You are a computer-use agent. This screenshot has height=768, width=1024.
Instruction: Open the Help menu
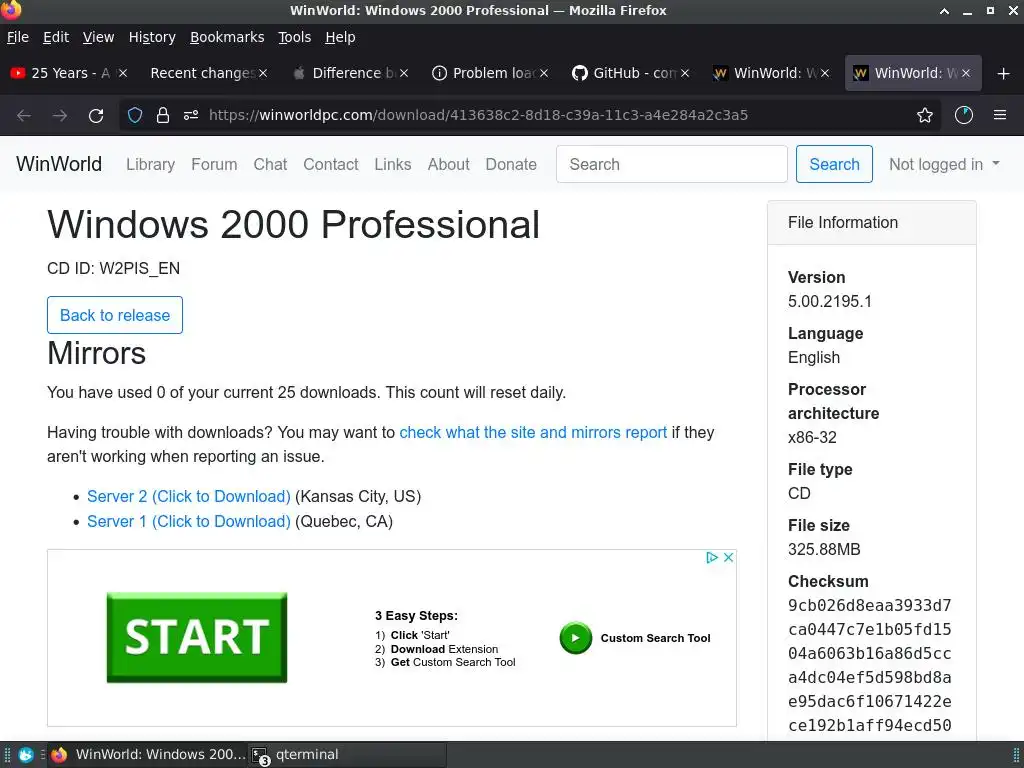coord(340,37)
